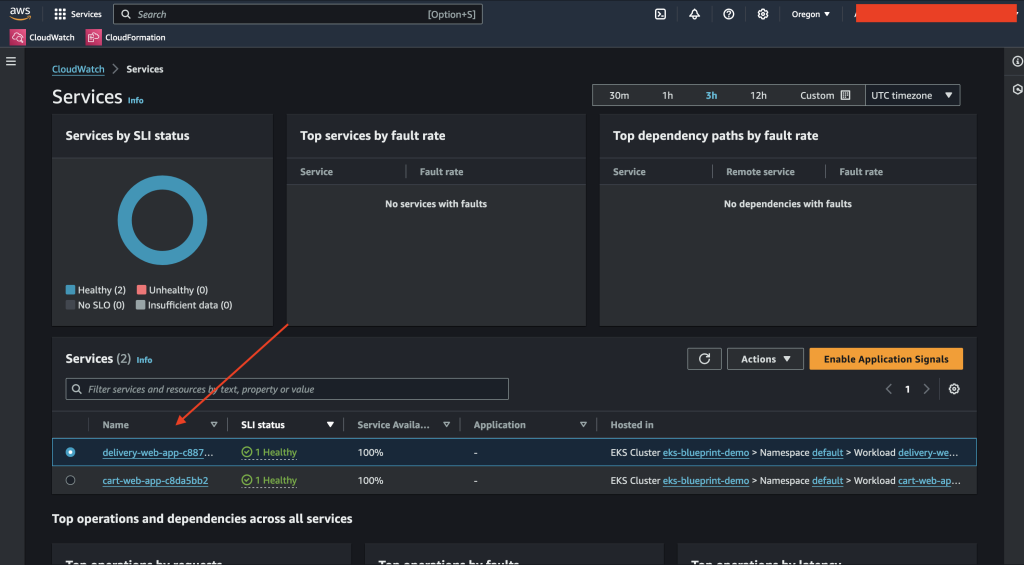Go to the previous page arrow
1024x565 pixels.
tap(889, 389)
